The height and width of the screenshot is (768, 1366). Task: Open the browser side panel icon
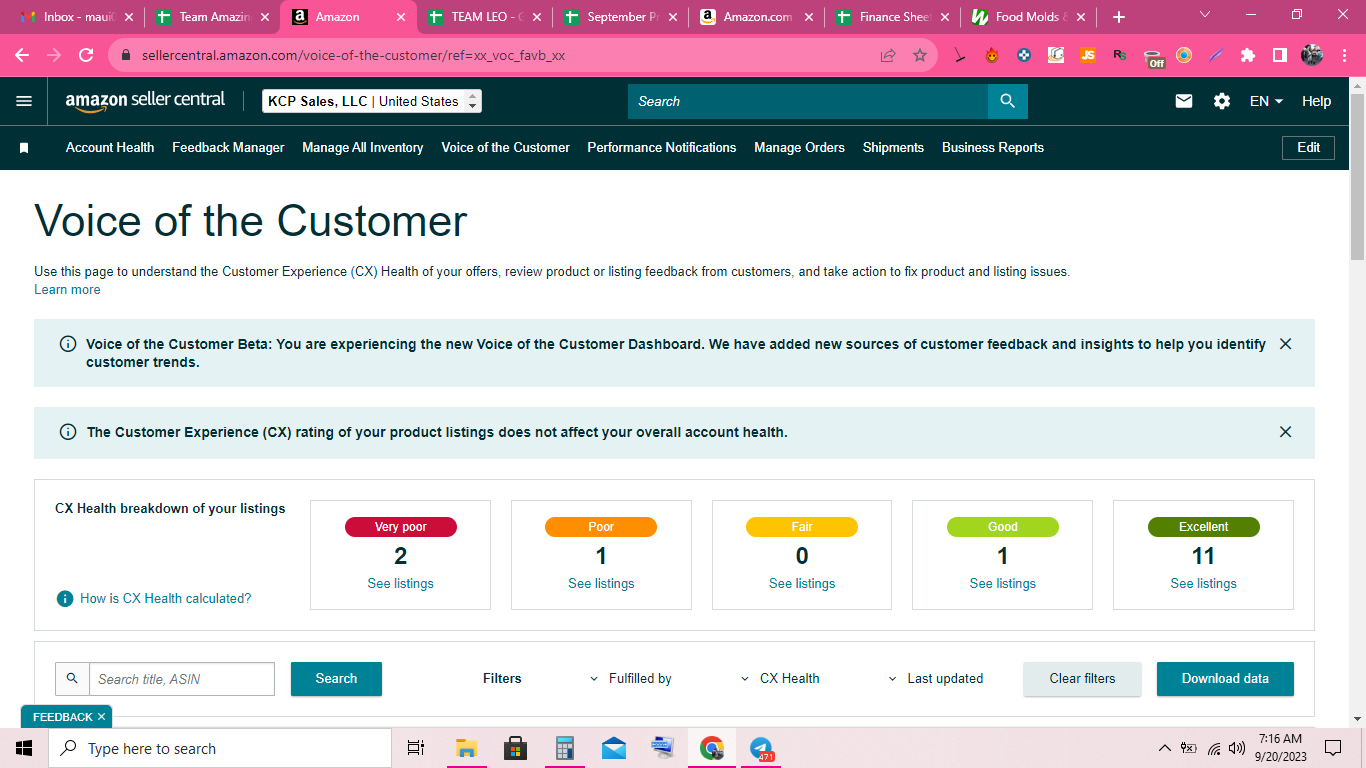1279,56
